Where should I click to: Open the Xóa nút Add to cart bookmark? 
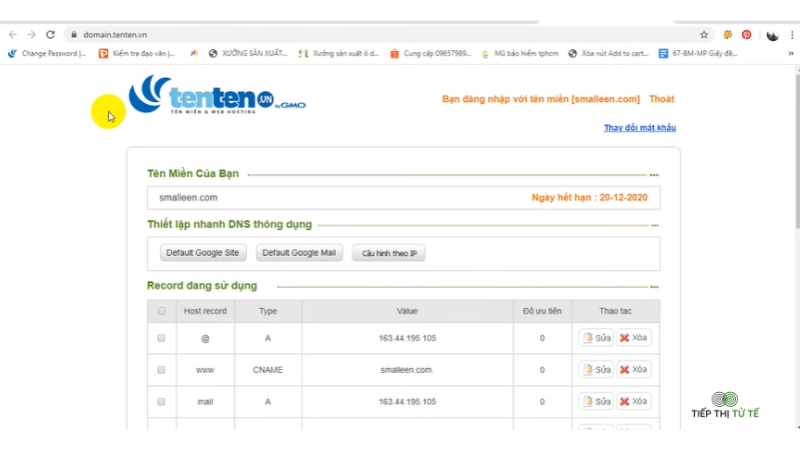608,54
